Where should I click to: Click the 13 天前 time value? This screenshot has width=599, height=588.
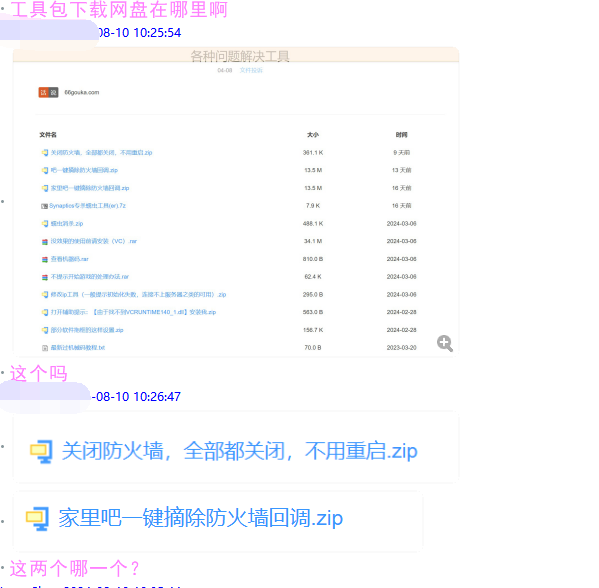[401, 170]
